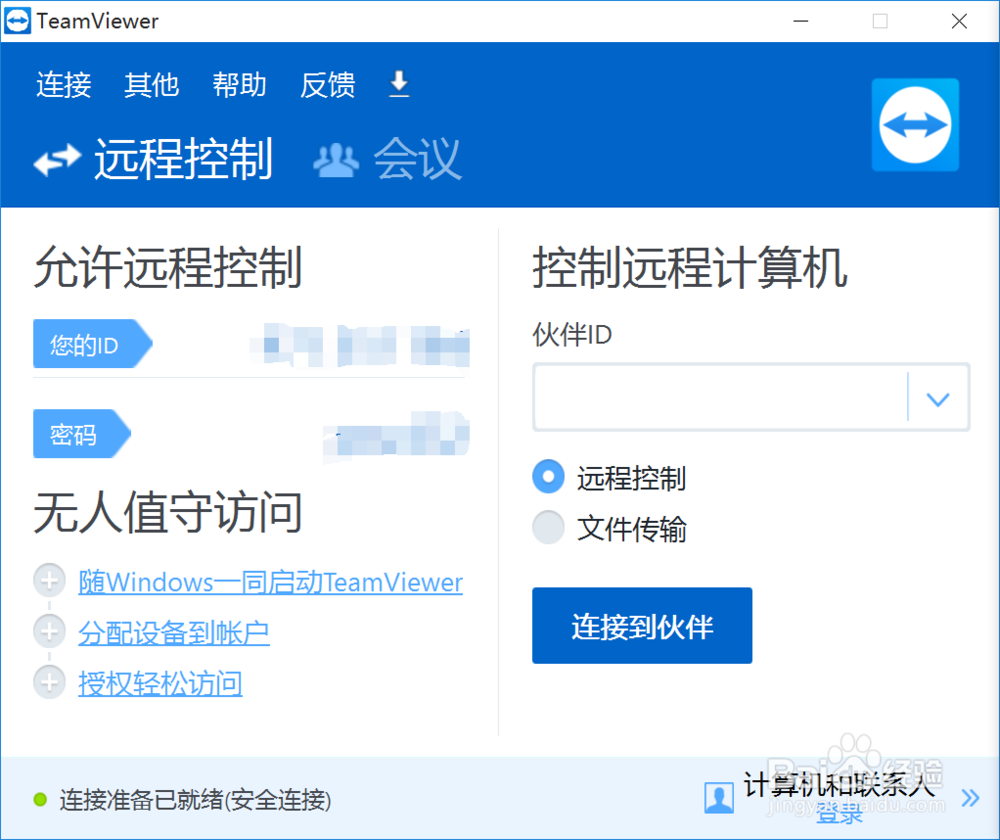Open the 伙伴ID history dropdown

(938, 397)
